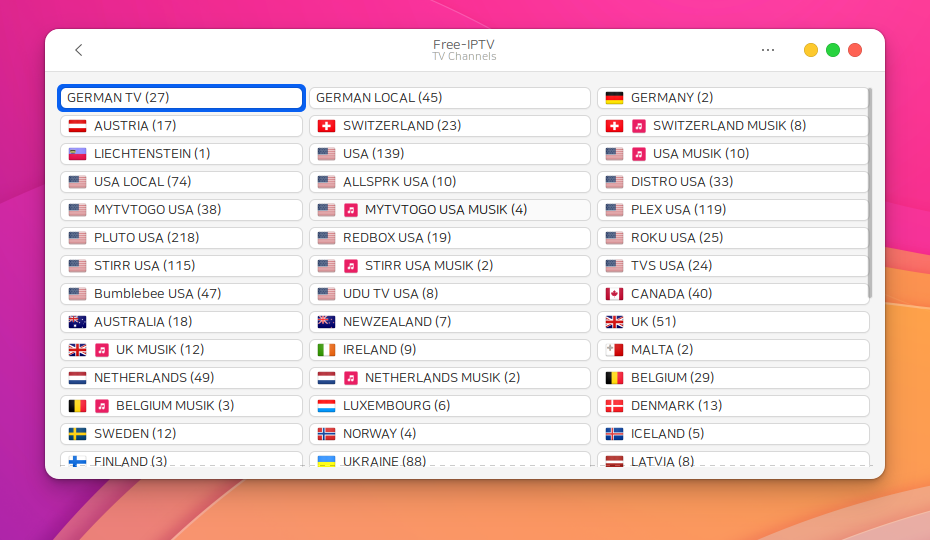Open PLUTO USA (218) channels
This screenshot has height=540, width=930.
pos(181,238)
